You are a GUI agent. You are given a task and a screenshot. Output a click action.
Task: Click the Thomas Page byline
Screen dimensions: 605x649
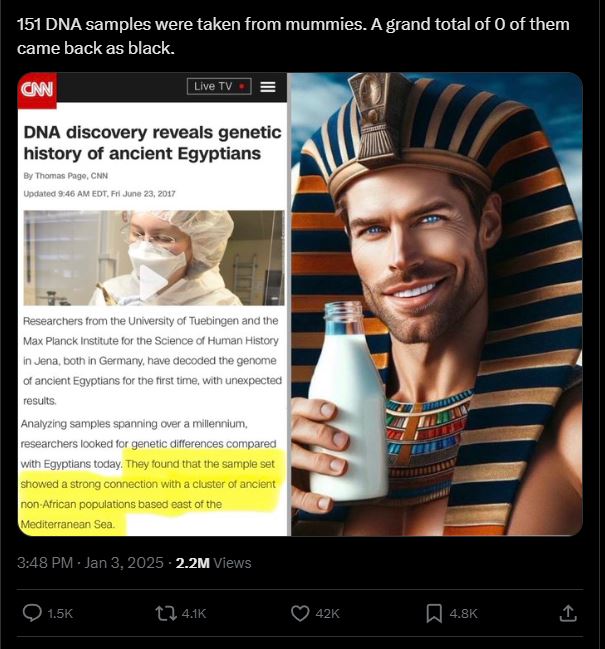(65, 175)
